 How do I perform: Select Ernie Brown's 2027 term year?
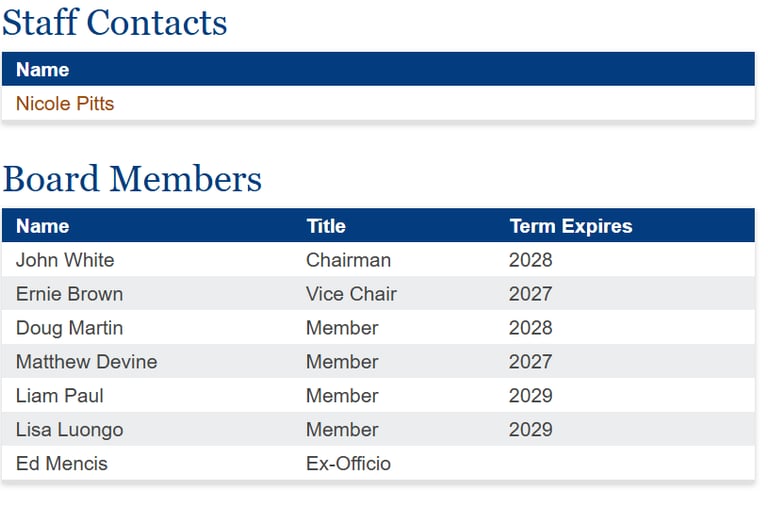click(x=530, y=294)
